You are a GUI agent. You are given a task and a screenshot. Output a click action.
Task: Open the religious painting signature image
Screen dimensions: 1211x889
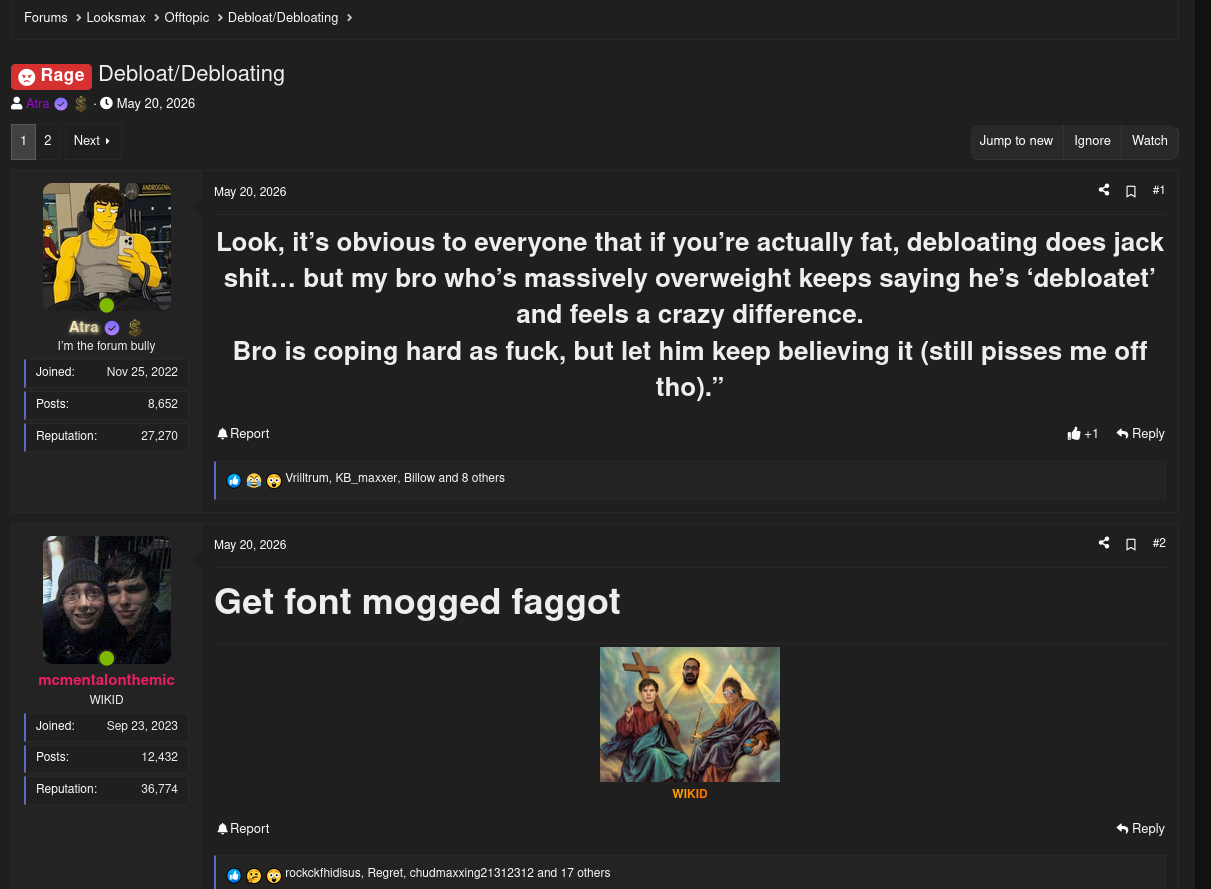[x=690, y=714]
